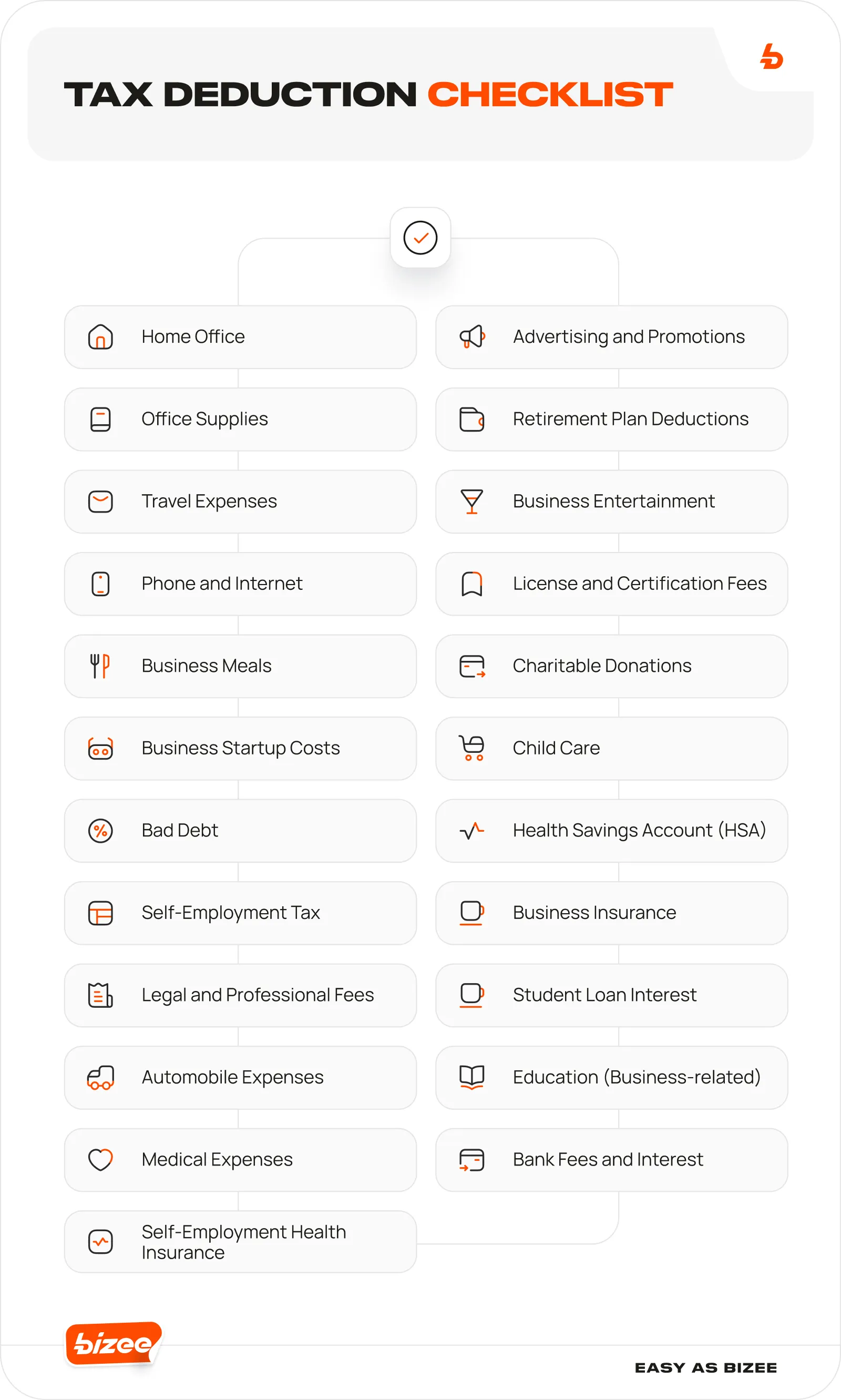The image size is (841, 1400).
Task: Click the cocktail glass icon for Business Entertainment
Action: 471,502
